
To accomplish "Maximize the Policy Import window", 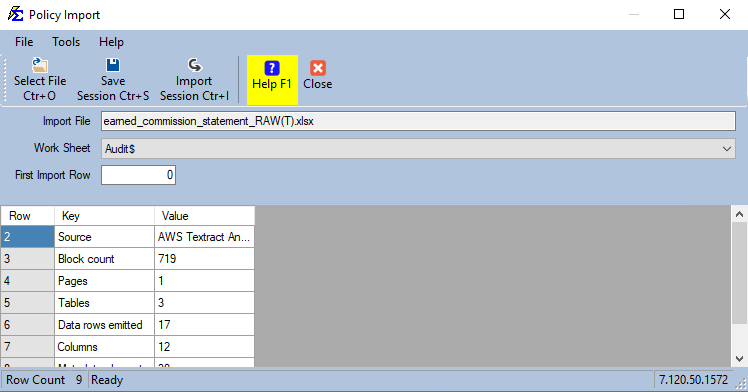I will [x=679, y=14].
